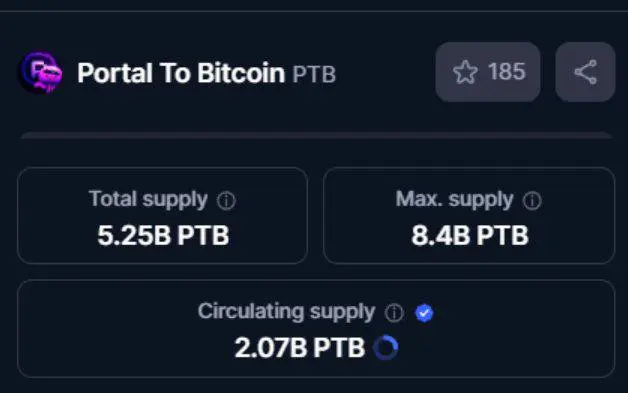Click the 5.25B PTB total supply value

[x=163, y=235]
